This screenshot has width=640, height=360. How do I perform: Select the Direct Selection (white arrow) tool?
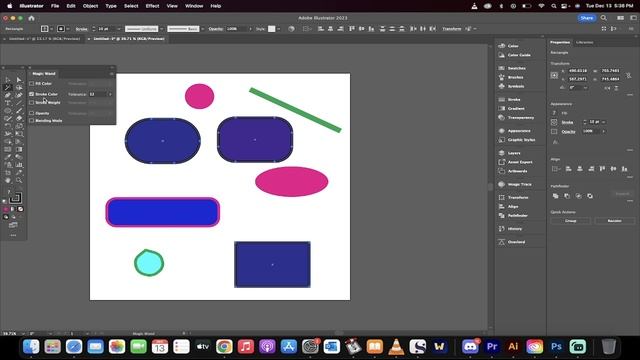[x=19, y=80]
